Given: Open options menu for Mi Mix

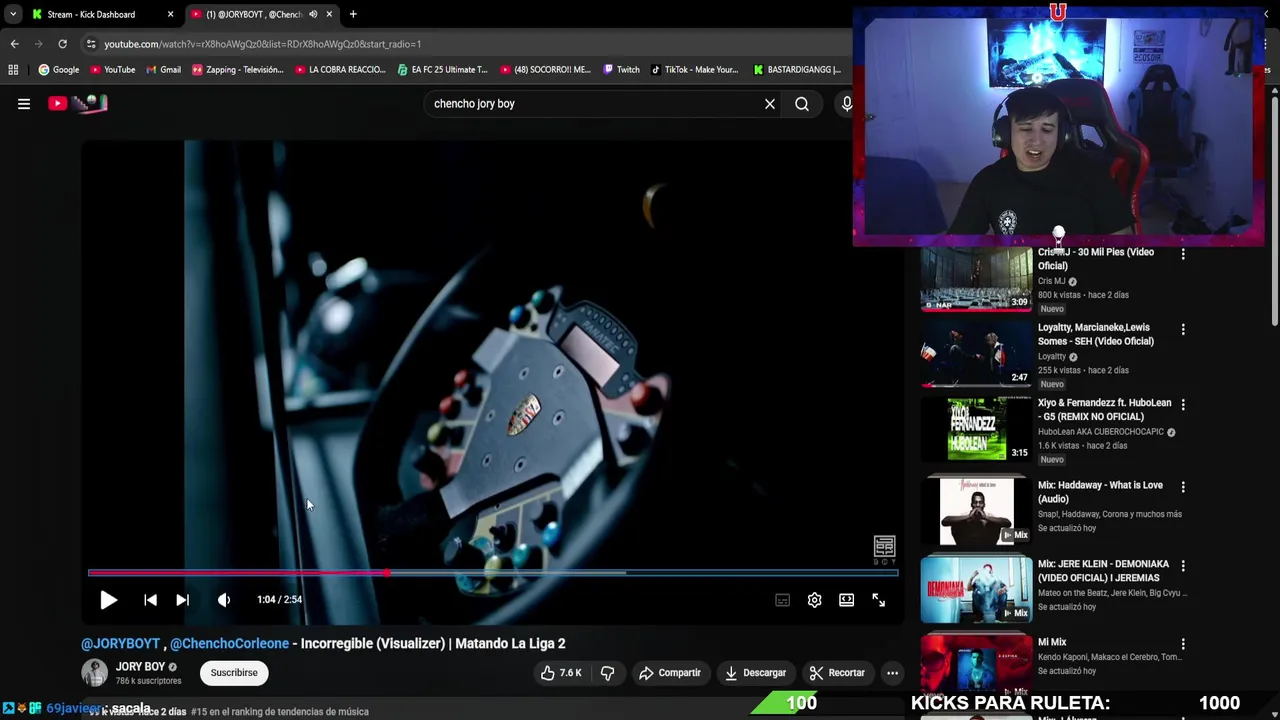Looking at the screenshot, I should click(1183, 644).
